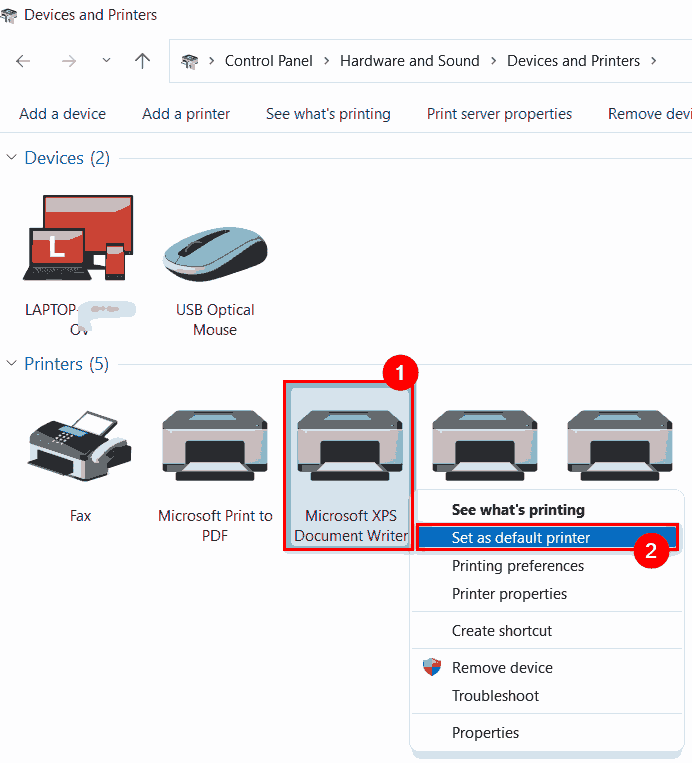Click Add a printer
Viewport: 692px width, 763px height.
point(186,114)
